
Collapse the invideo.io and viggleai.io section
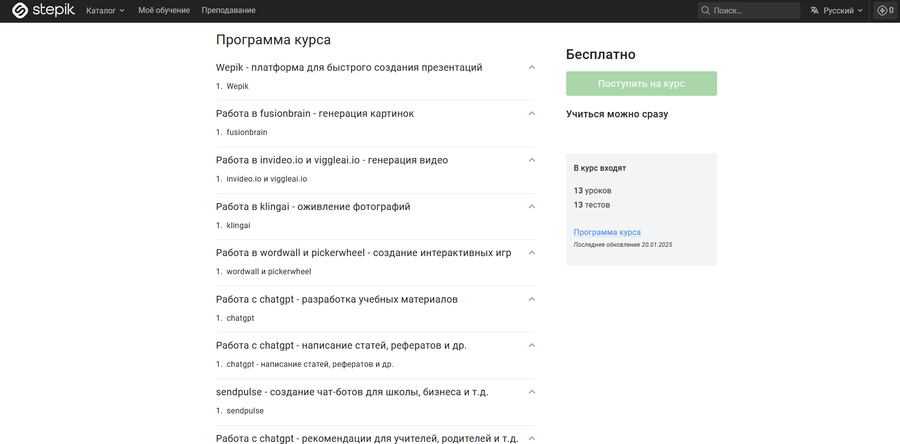[x=532, y=160]
